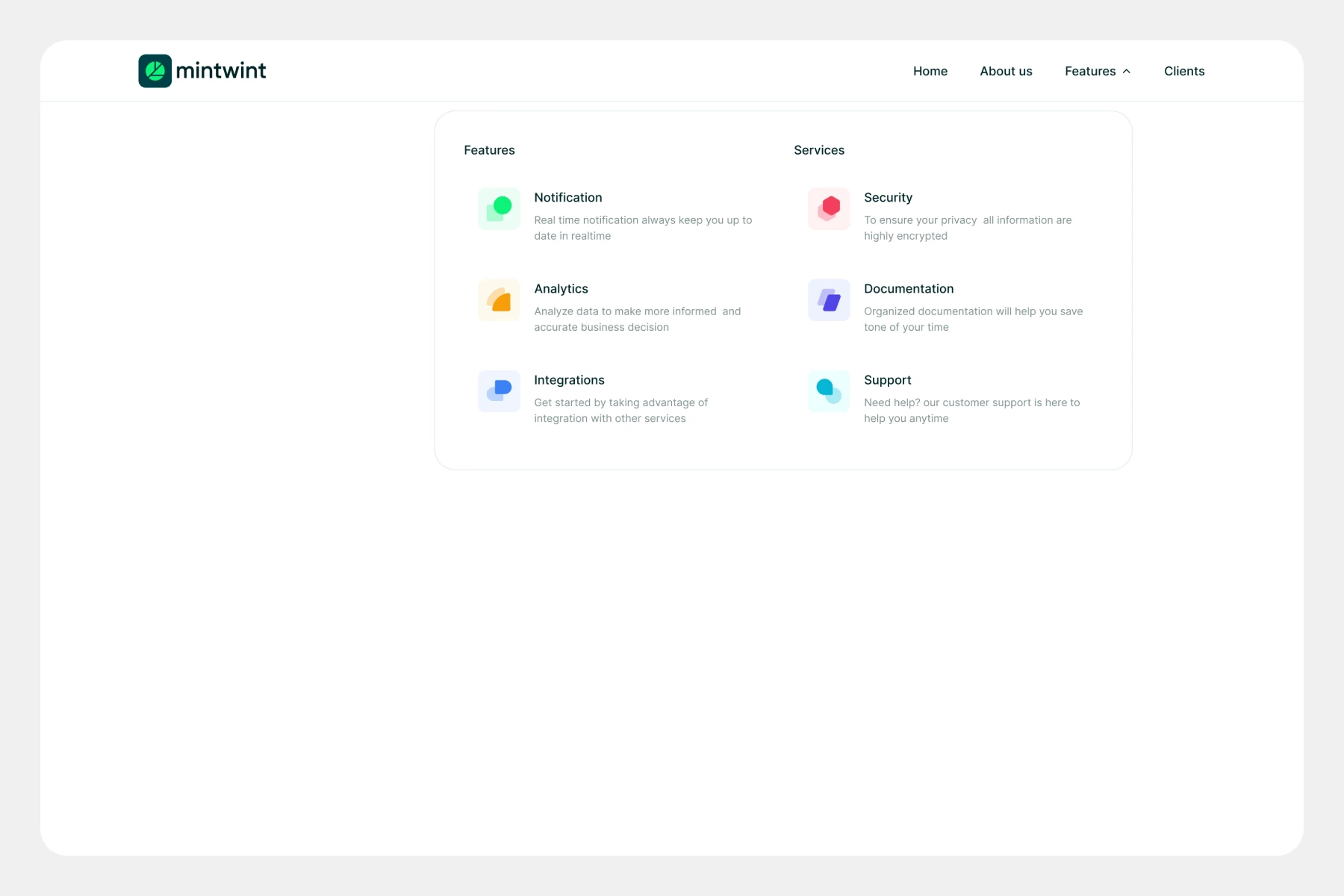Go to the Home page
The width and height of the screenshot is (1344, 896).
pos(930,71)
